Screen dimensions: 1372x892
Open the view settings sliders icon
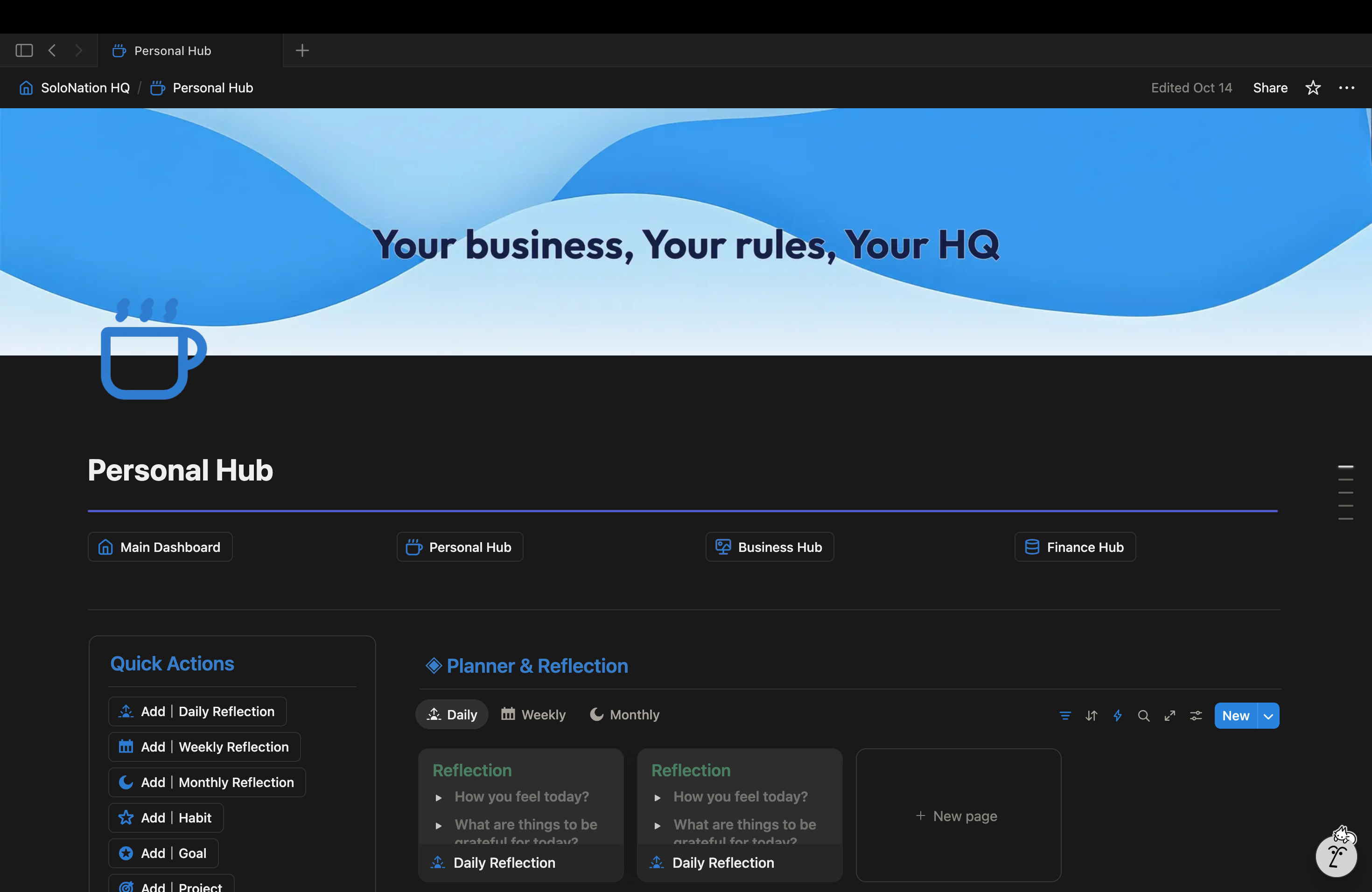pos(1196,716)
